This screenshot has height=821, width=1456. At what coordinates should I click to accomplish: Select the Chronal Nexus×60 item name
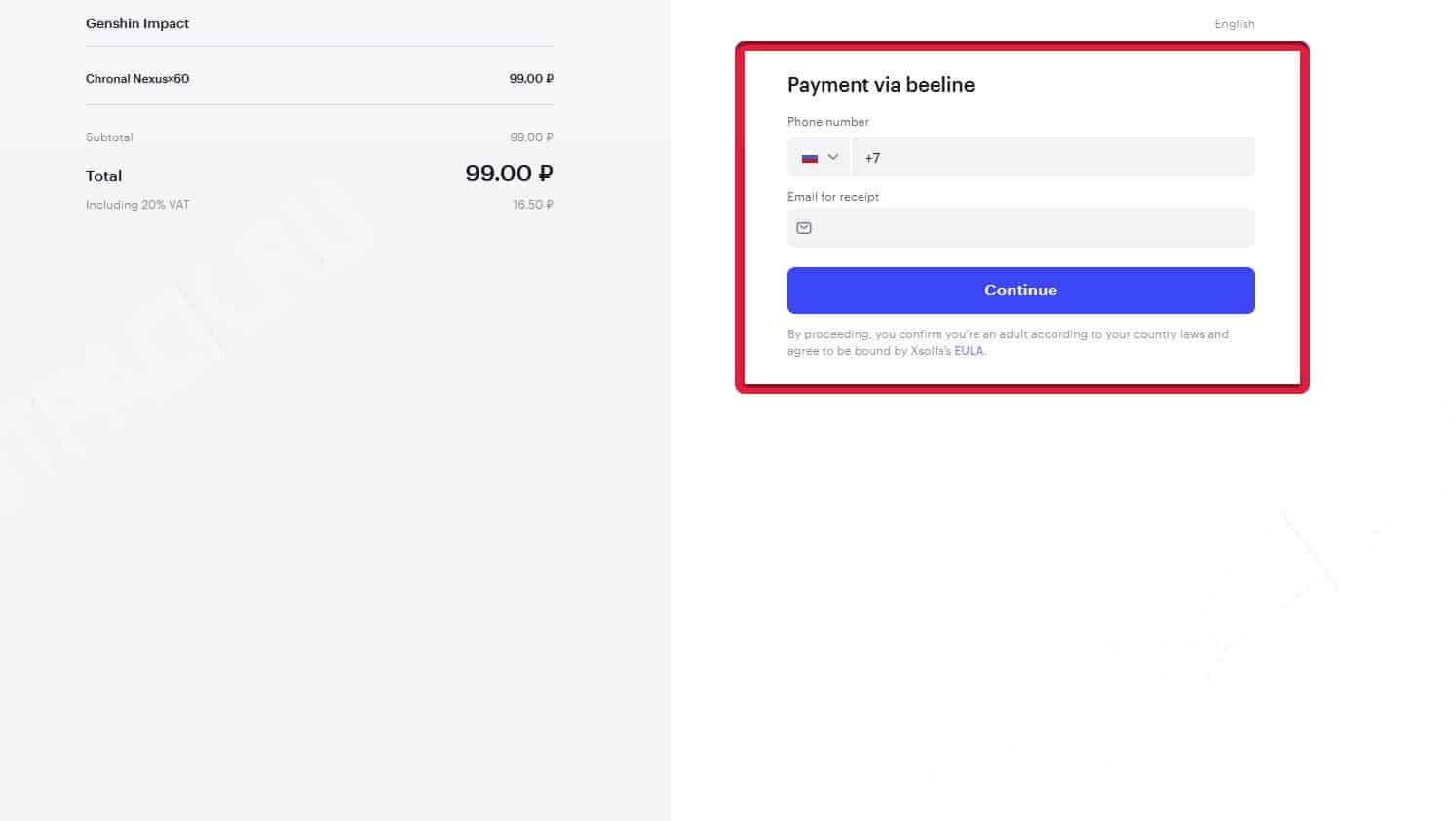[137, 79]
